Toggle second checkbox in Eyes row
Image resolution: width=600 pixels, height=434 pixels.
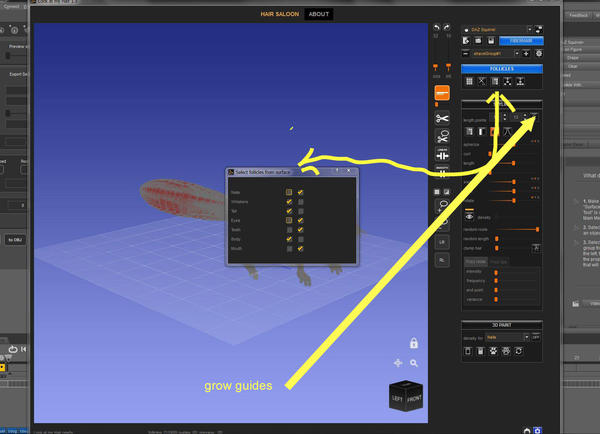[300, 220]
